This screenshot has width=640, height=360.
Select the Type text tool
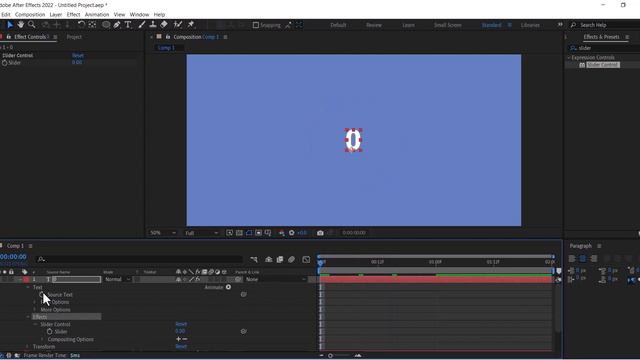tap(128, 25)
